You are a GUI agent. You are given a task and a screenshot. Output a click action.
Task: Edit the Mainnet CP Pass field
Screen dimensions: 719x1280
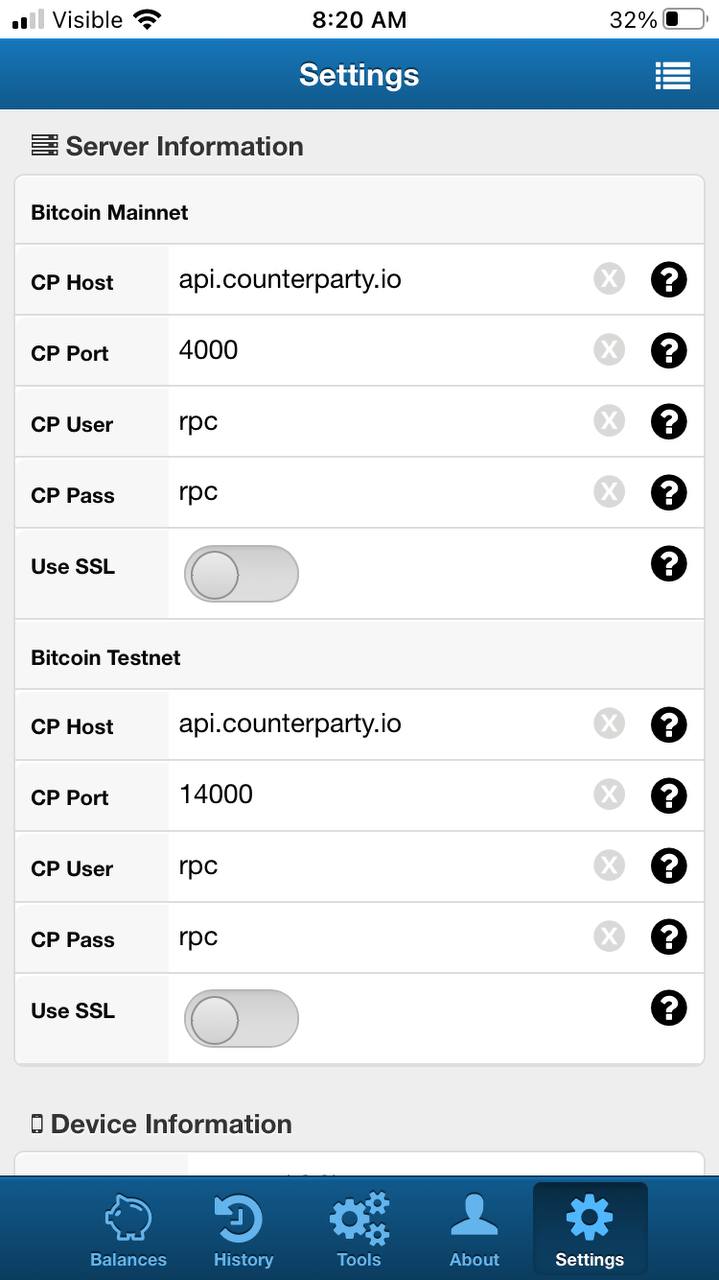[380, 493]
